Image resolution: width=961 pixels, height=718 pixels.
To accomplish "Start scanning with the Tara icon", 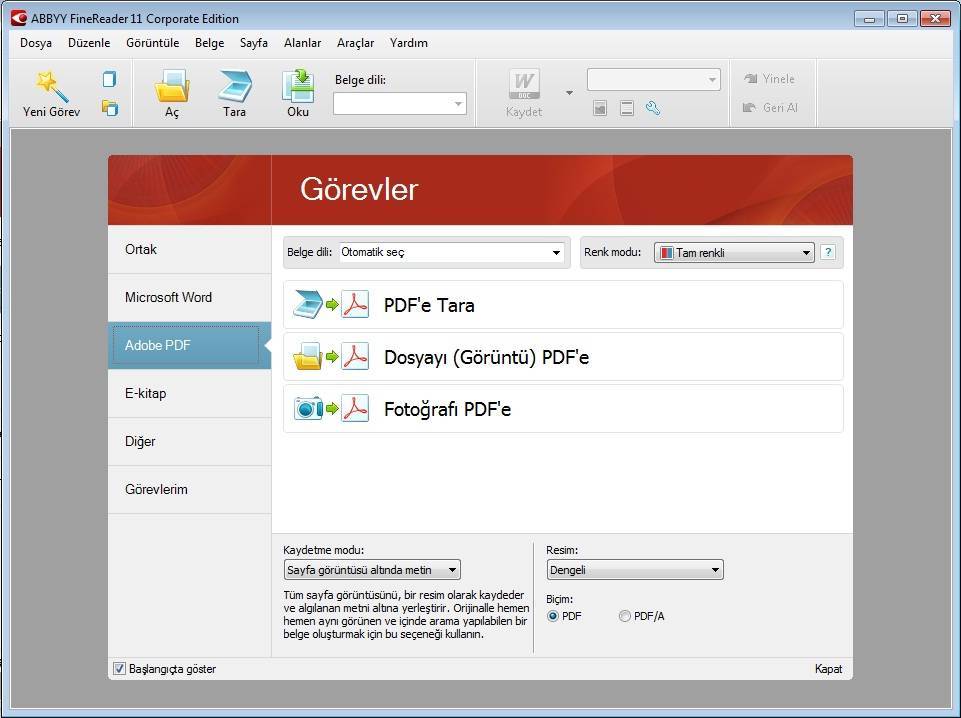I will pyautogui.click(x=235, y=86).
